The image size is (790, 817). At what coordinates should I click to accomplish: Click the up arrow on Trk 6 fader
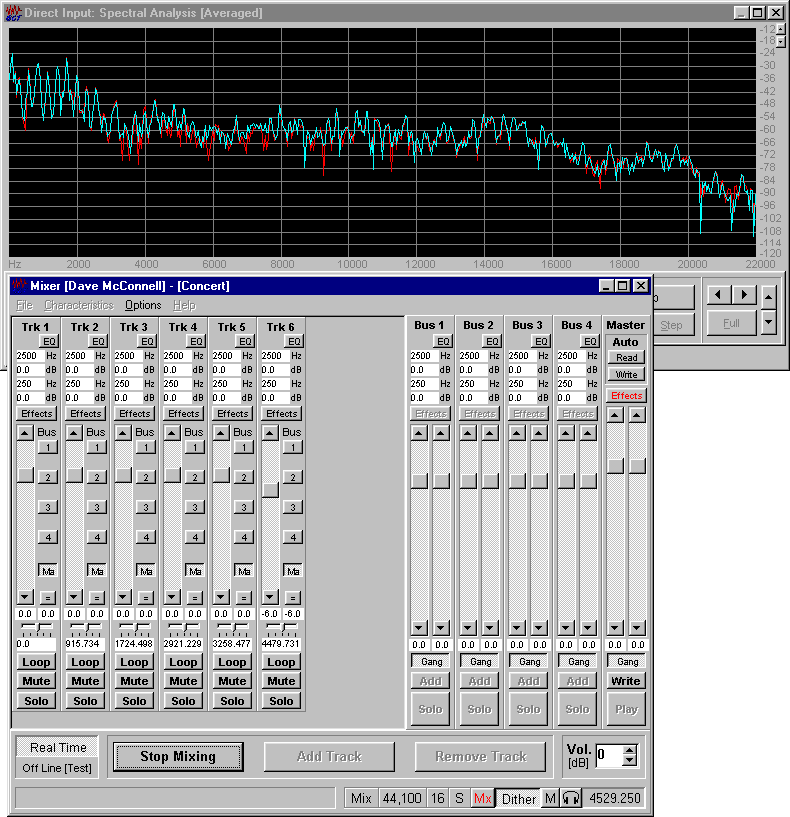270,432
